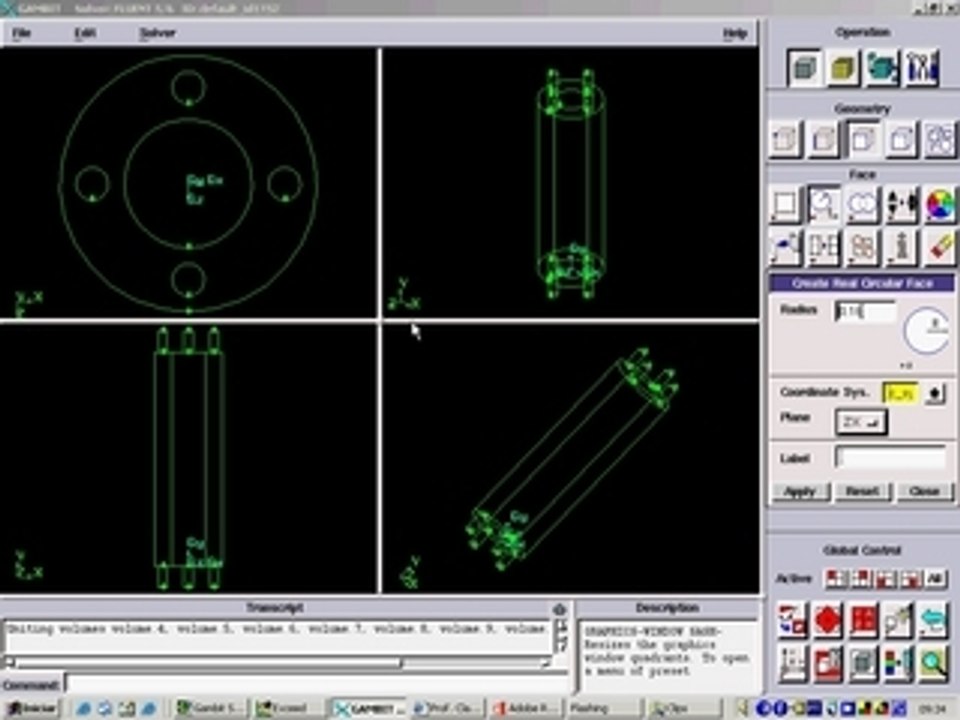
Task: Select the Group geometry button
Action: tap(940, 140)
